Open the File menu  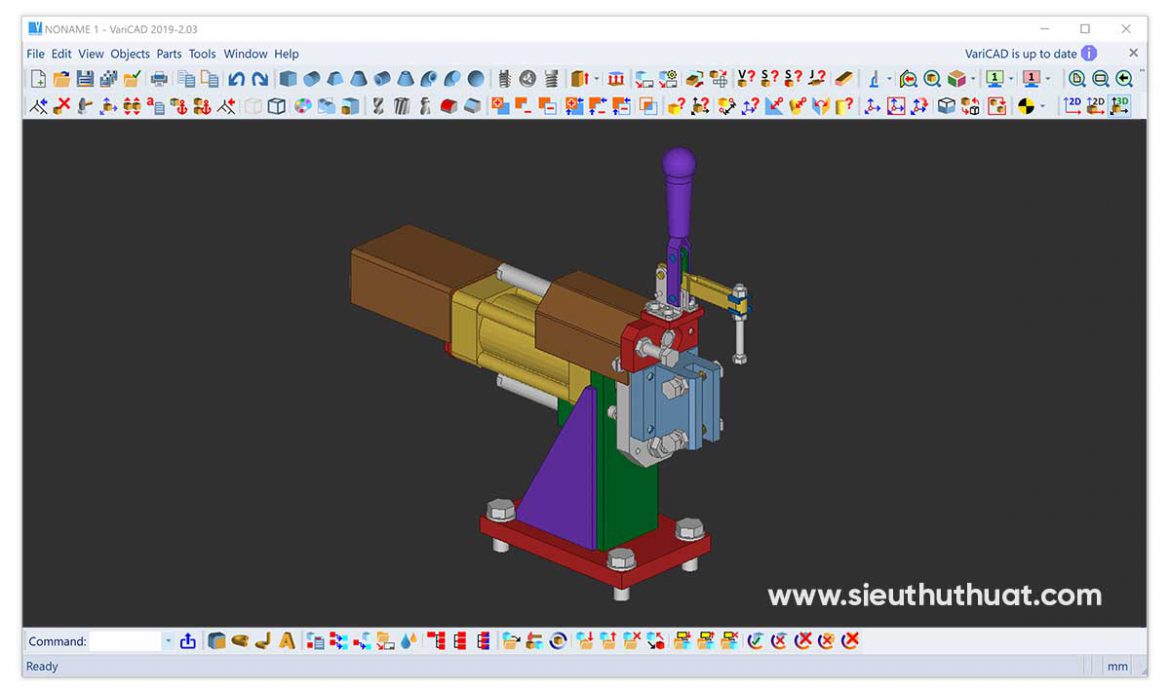(35, 54)
